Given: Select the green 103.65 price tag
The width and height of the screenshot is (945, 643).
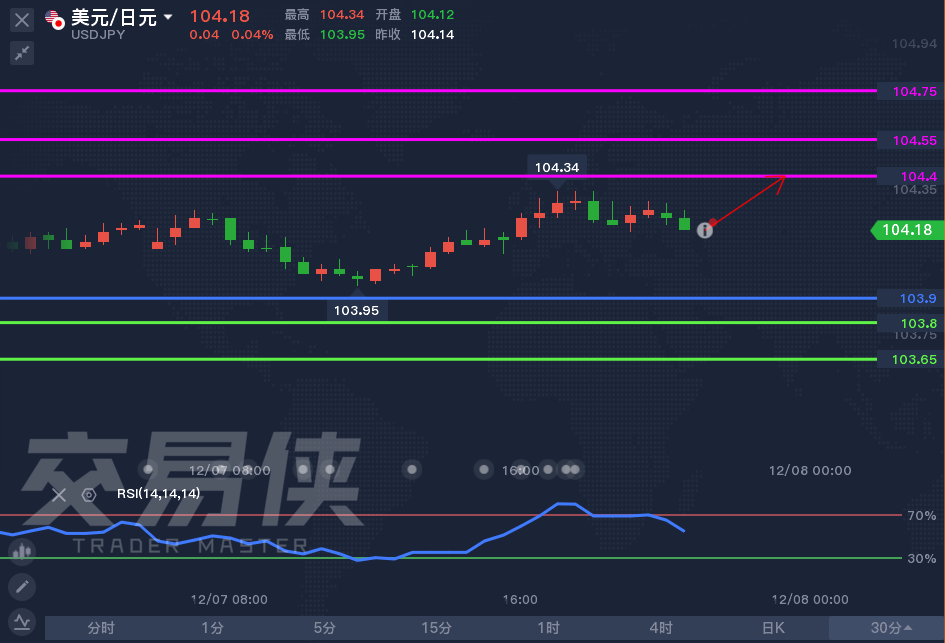Looking at the screenshot, I should (911, 360).
